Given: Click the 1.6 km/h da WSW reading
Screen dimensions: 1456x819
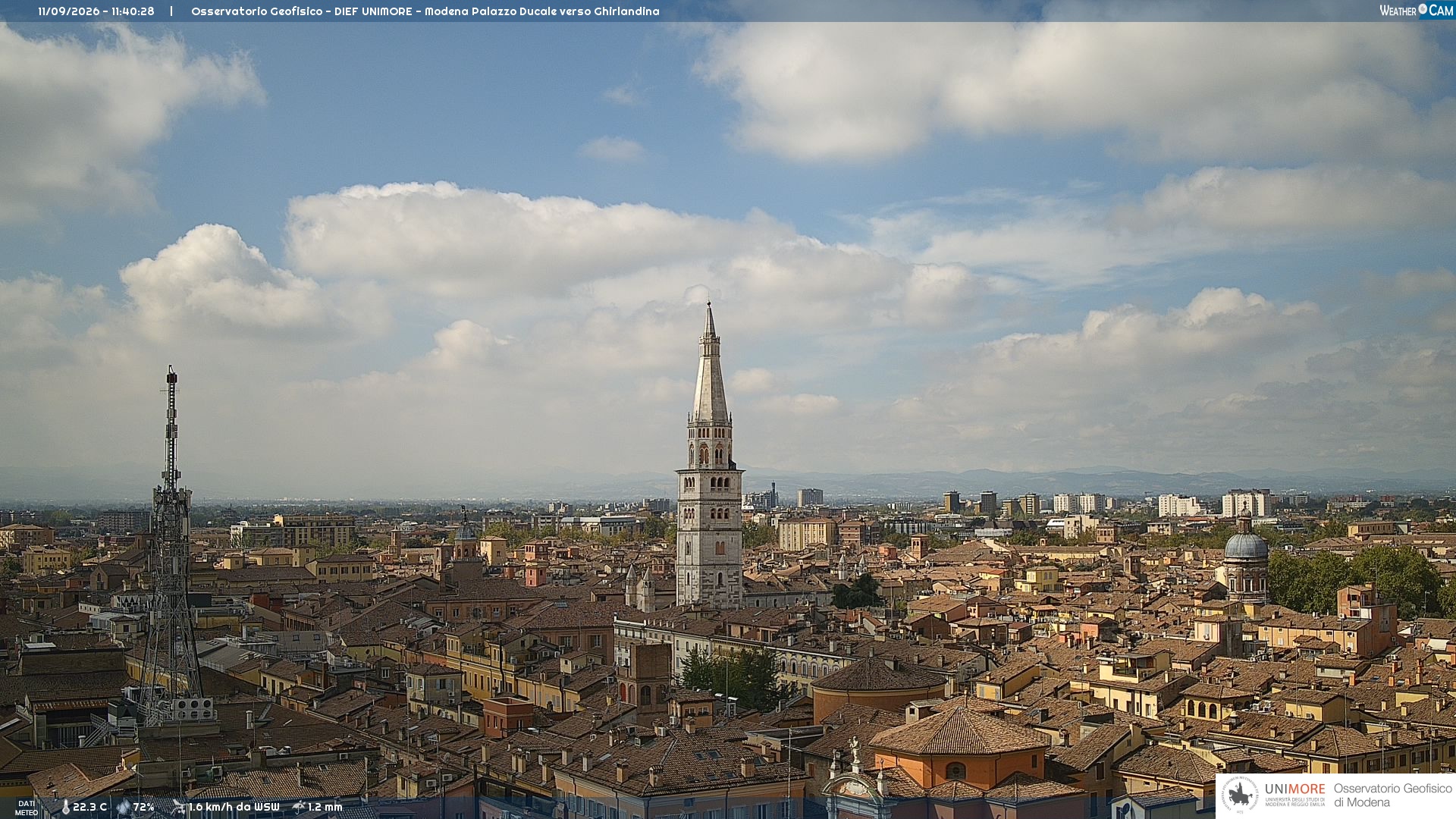Looking at the screenshot, I should pyautogui.click(x=234, y=807).
